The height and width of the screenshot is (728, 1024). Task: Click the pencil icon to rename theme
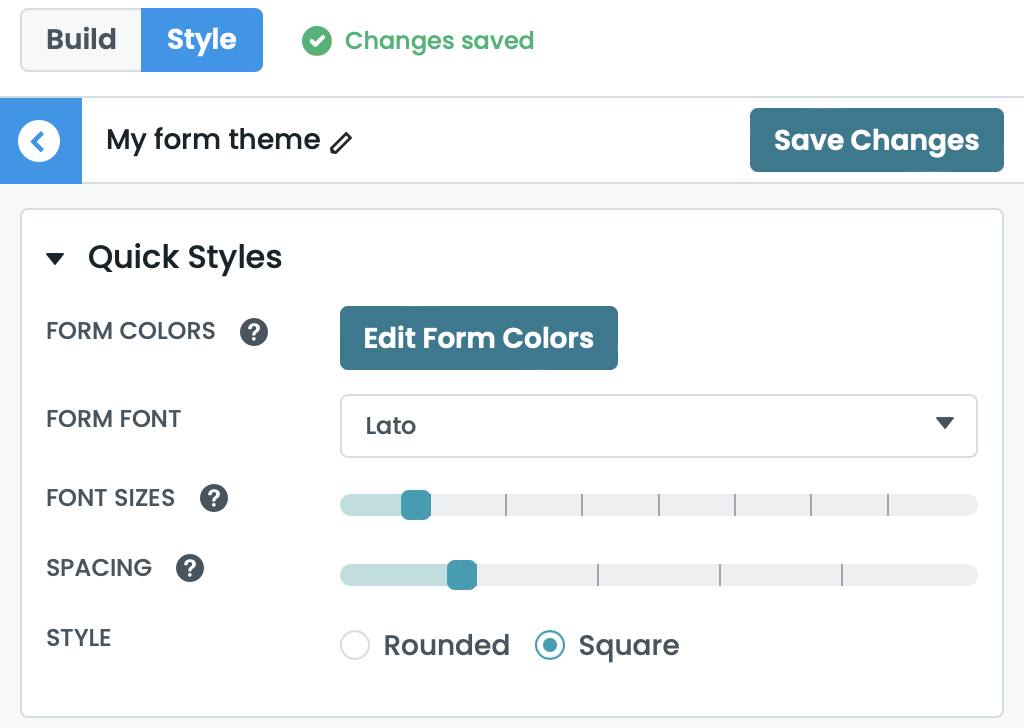point(341,142)
